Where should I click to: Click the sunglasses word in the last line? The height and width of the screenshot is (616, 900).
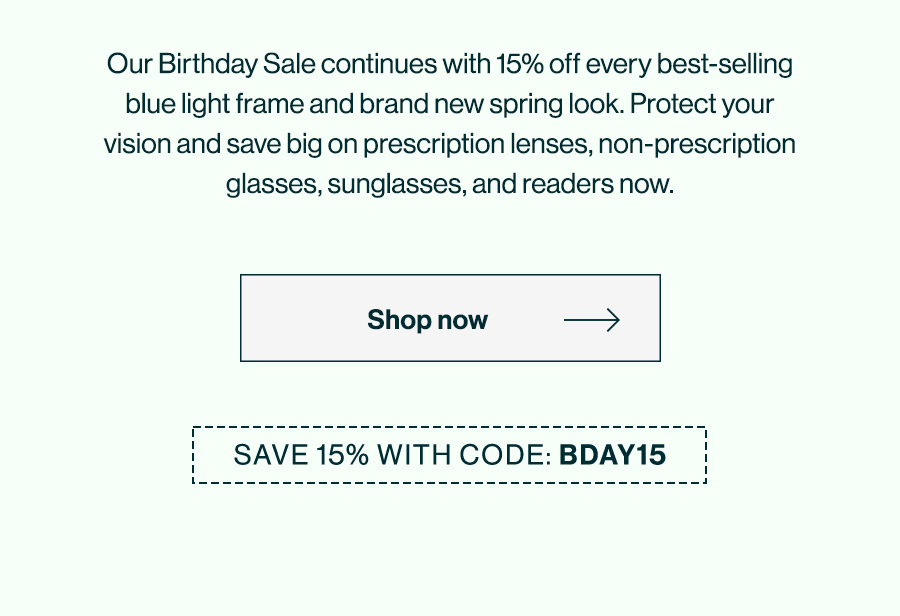click(397, 184)
